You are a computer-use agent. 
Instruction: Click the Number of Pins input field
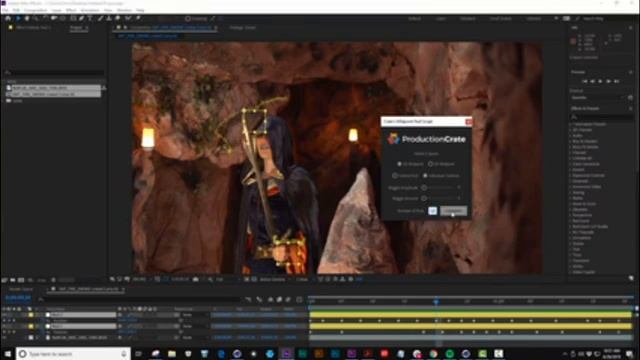(433, 211)
